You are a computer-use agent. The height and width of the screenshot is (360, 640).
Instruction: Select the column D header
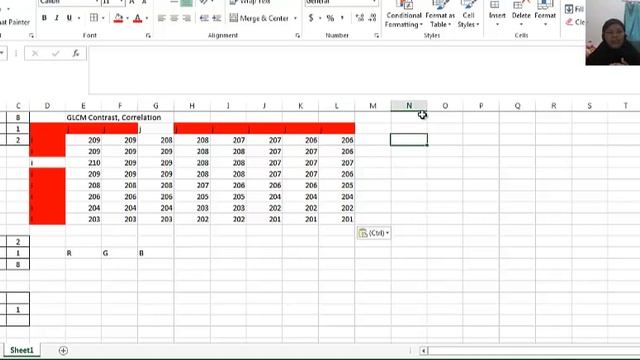click(47, 106)
